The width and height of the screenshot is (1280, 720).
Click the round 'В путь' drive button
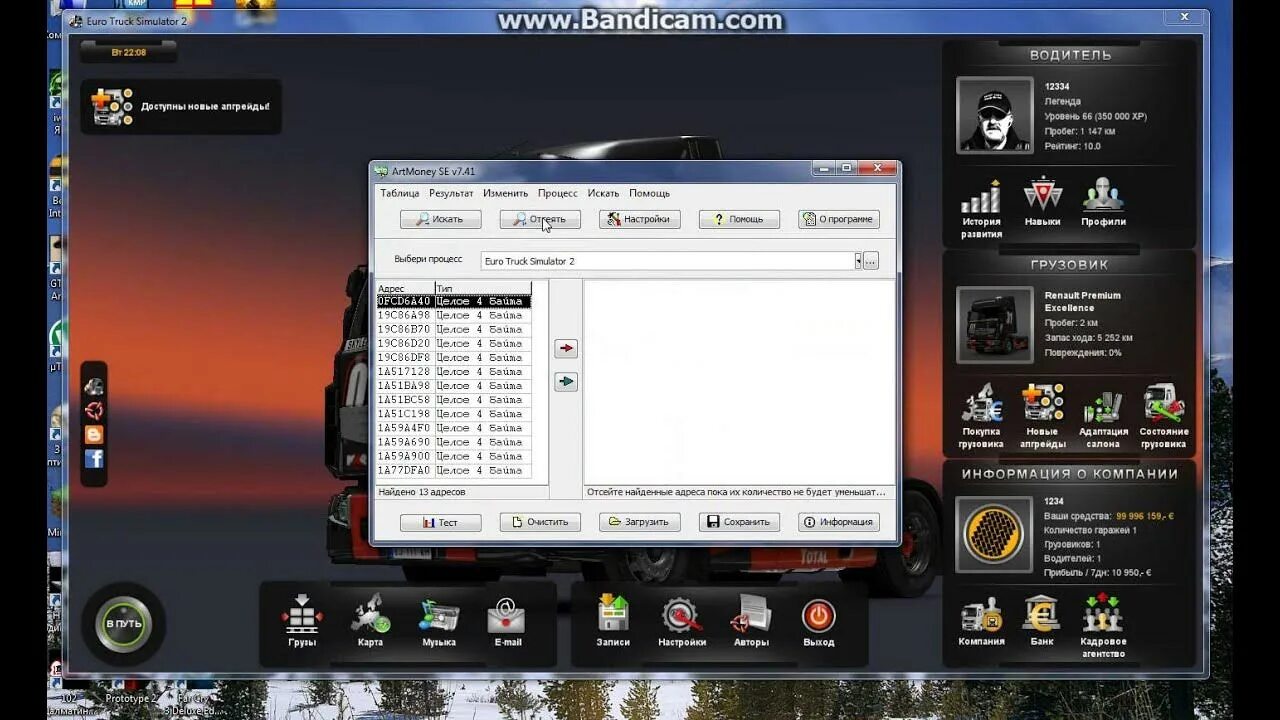point(124,623)
